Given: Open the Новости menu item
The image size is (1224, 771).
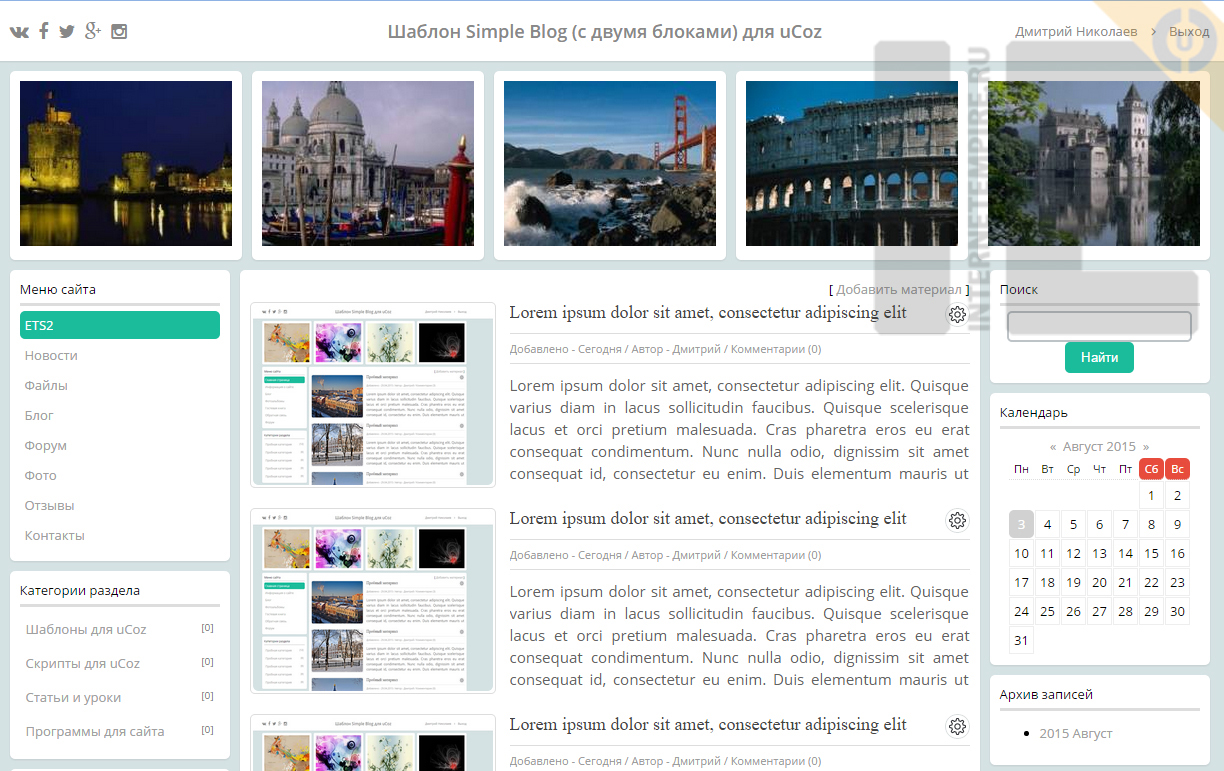Looking at the screenshot, I should pyautogui.click(x=51, y=355).
